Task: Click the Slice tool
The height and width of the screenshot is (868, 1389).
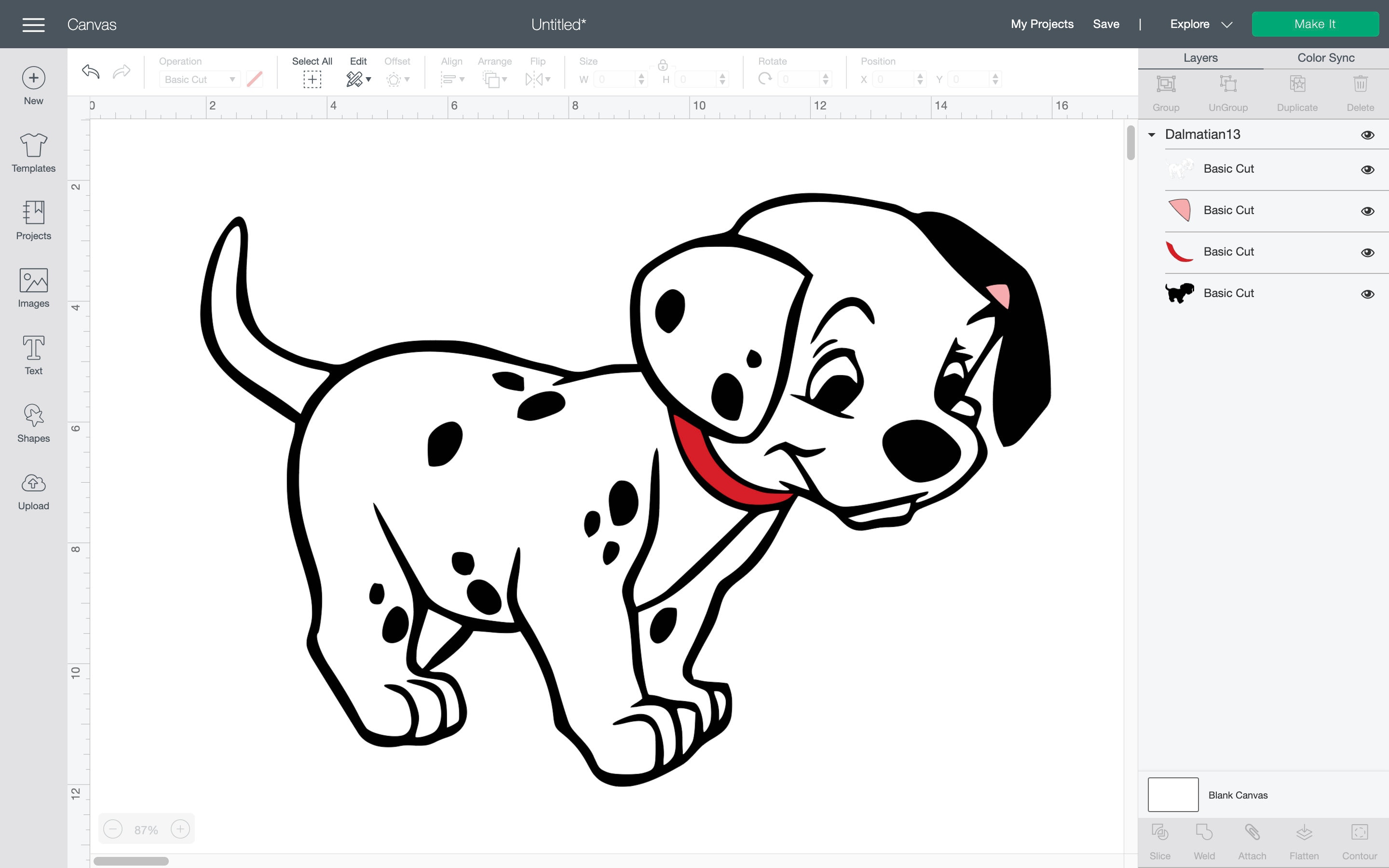Action: pyautogui.click(x=1160, y=839)
